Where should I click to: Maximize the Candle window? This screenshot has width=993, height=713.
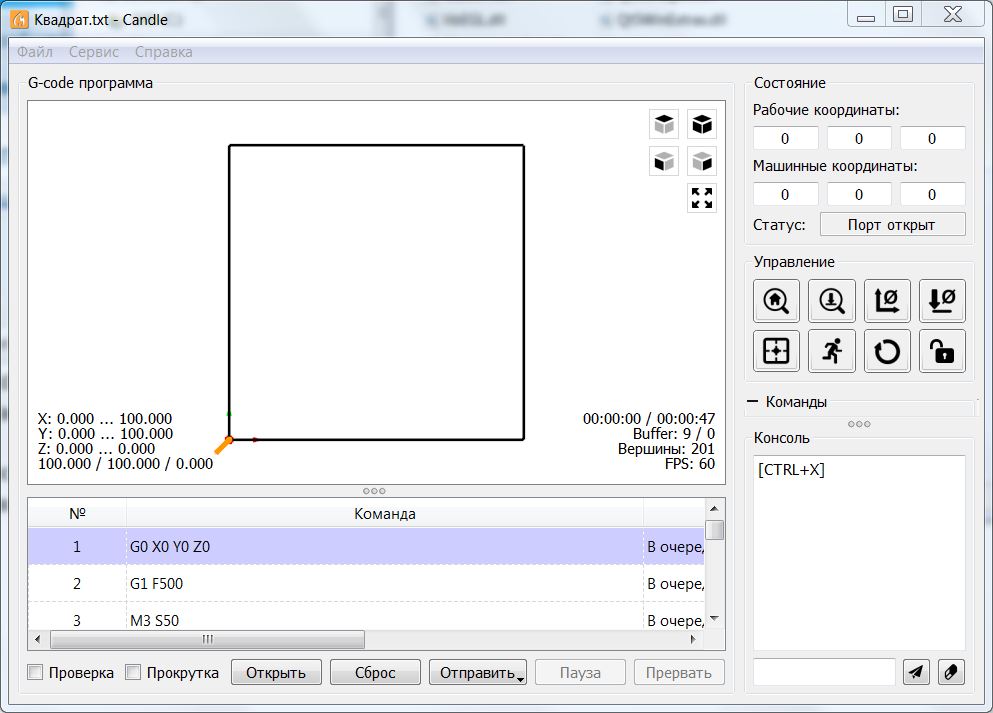pos(903,15)
